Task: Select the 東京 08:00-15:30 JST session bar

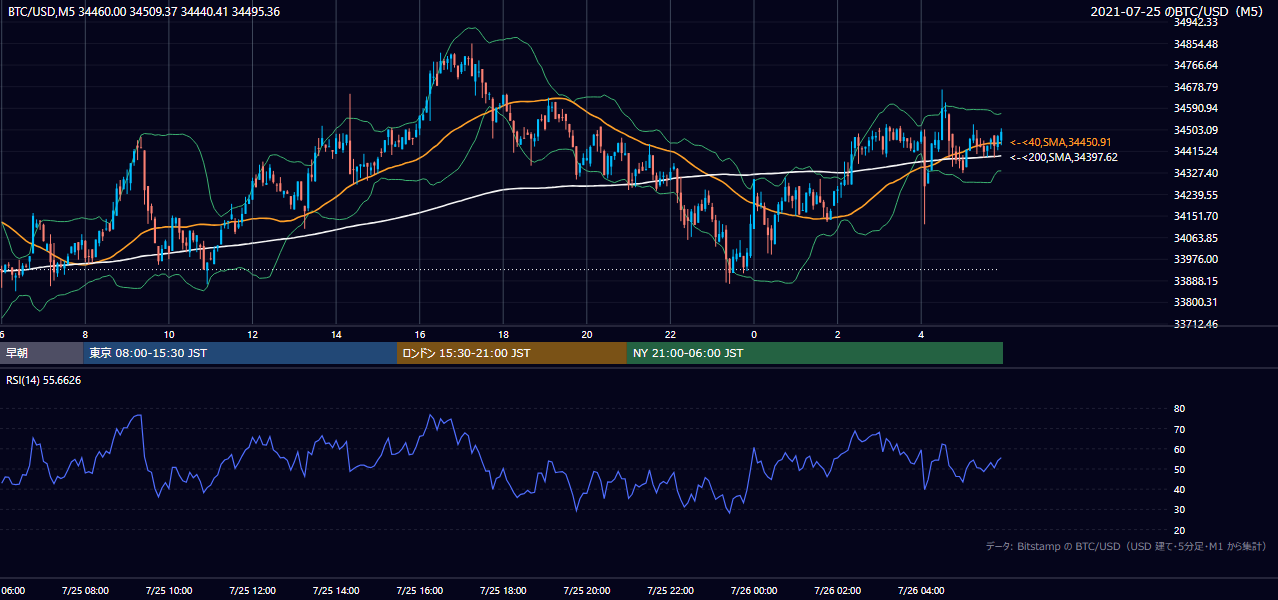Action: [x=240, y=353]
